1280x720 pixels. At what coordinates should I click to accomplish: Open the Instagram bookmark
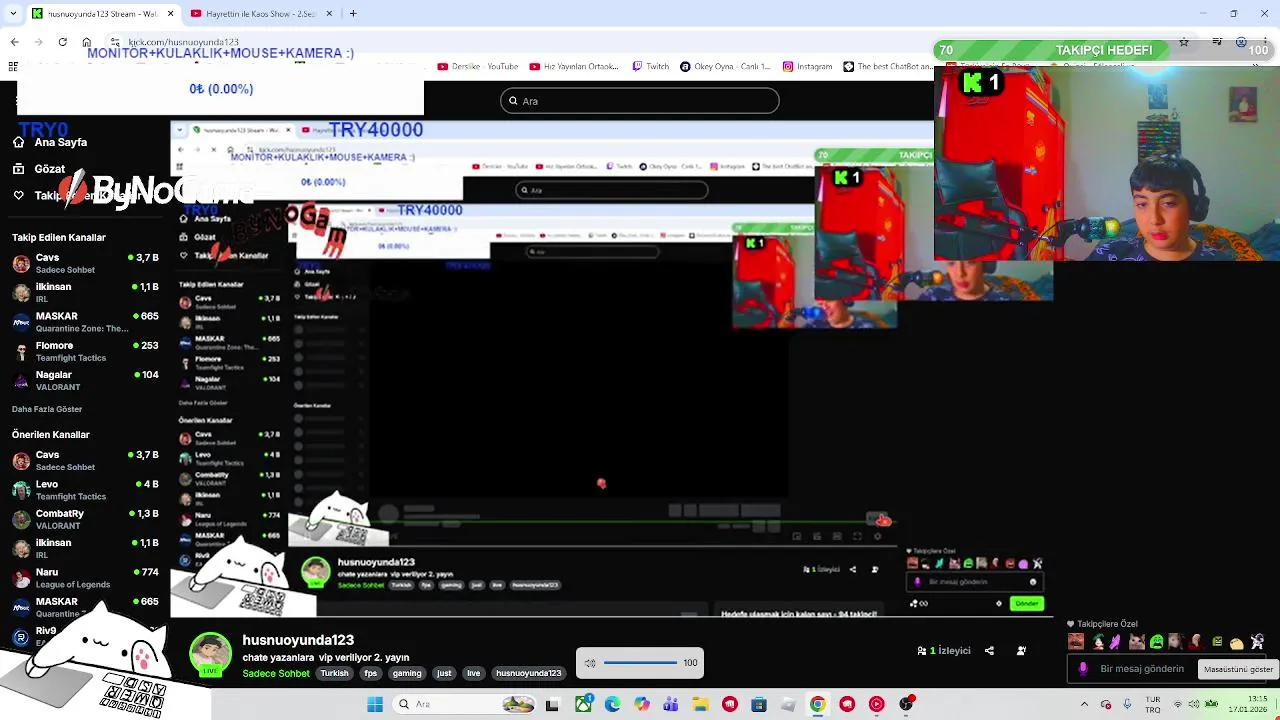point(807,67)
